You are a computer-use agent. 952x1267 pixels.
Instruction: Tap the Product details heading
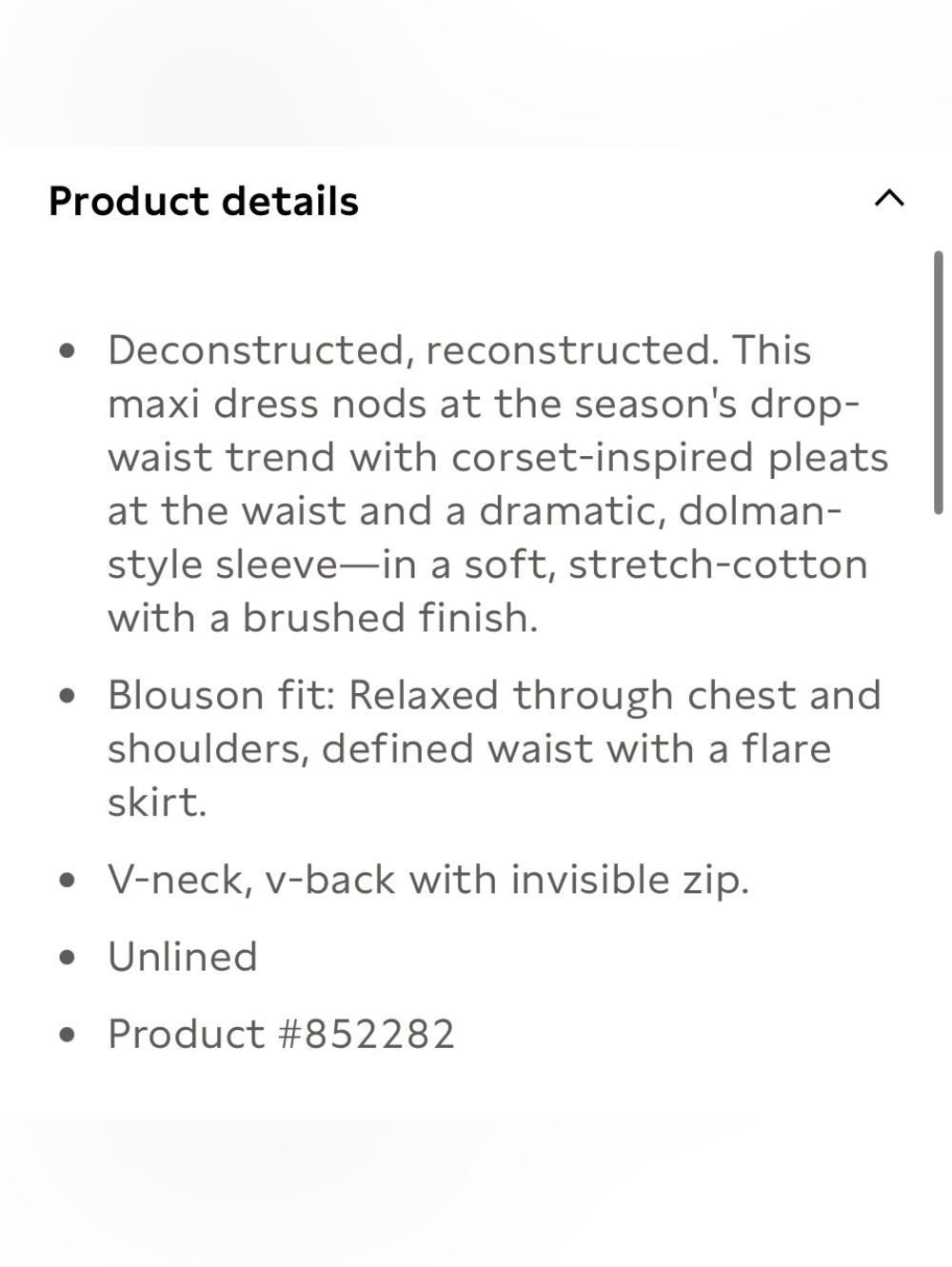tap(204, 202)
